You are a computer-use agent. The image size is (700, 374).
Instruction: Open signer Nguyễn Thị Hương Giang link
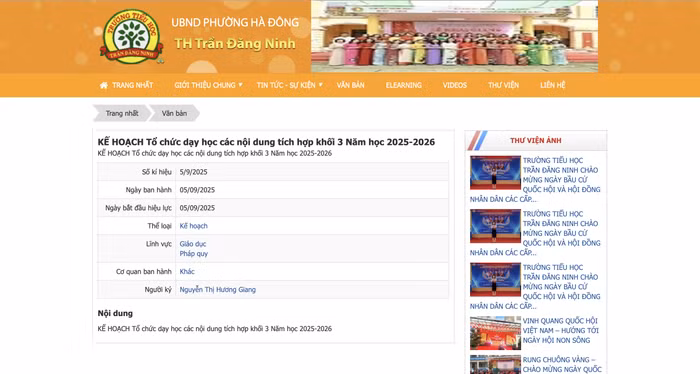(217, 290)
